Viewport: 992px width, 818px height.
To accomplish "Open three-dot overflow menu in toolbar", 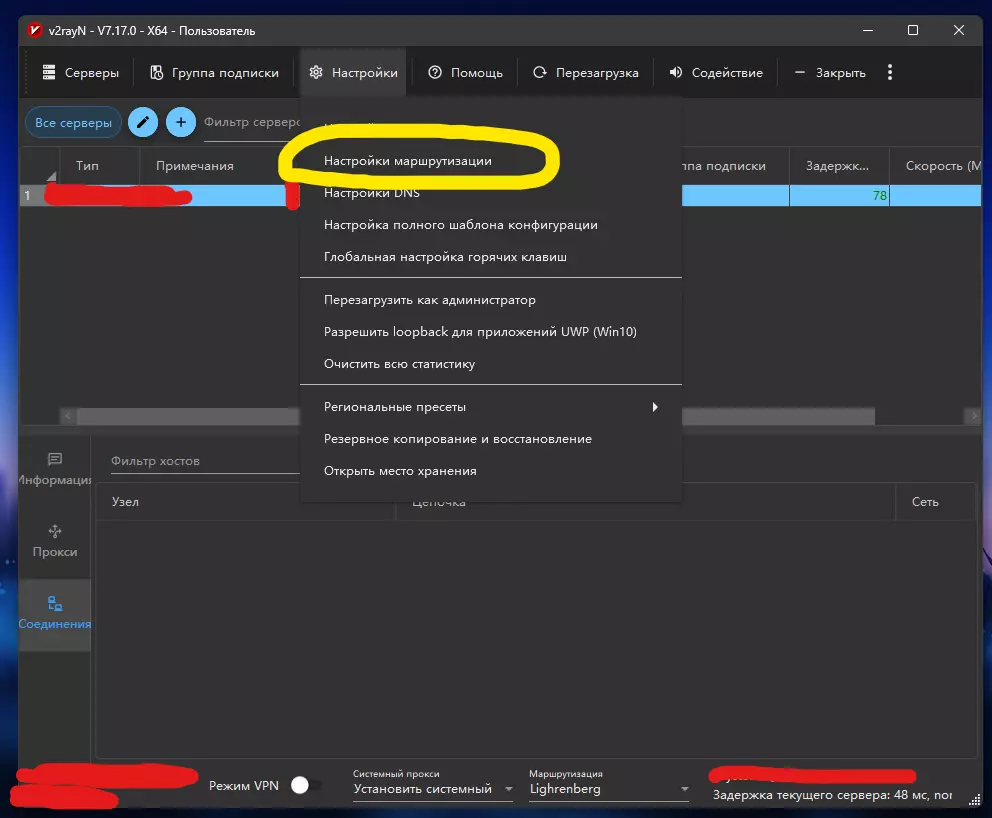I will 890,73.
